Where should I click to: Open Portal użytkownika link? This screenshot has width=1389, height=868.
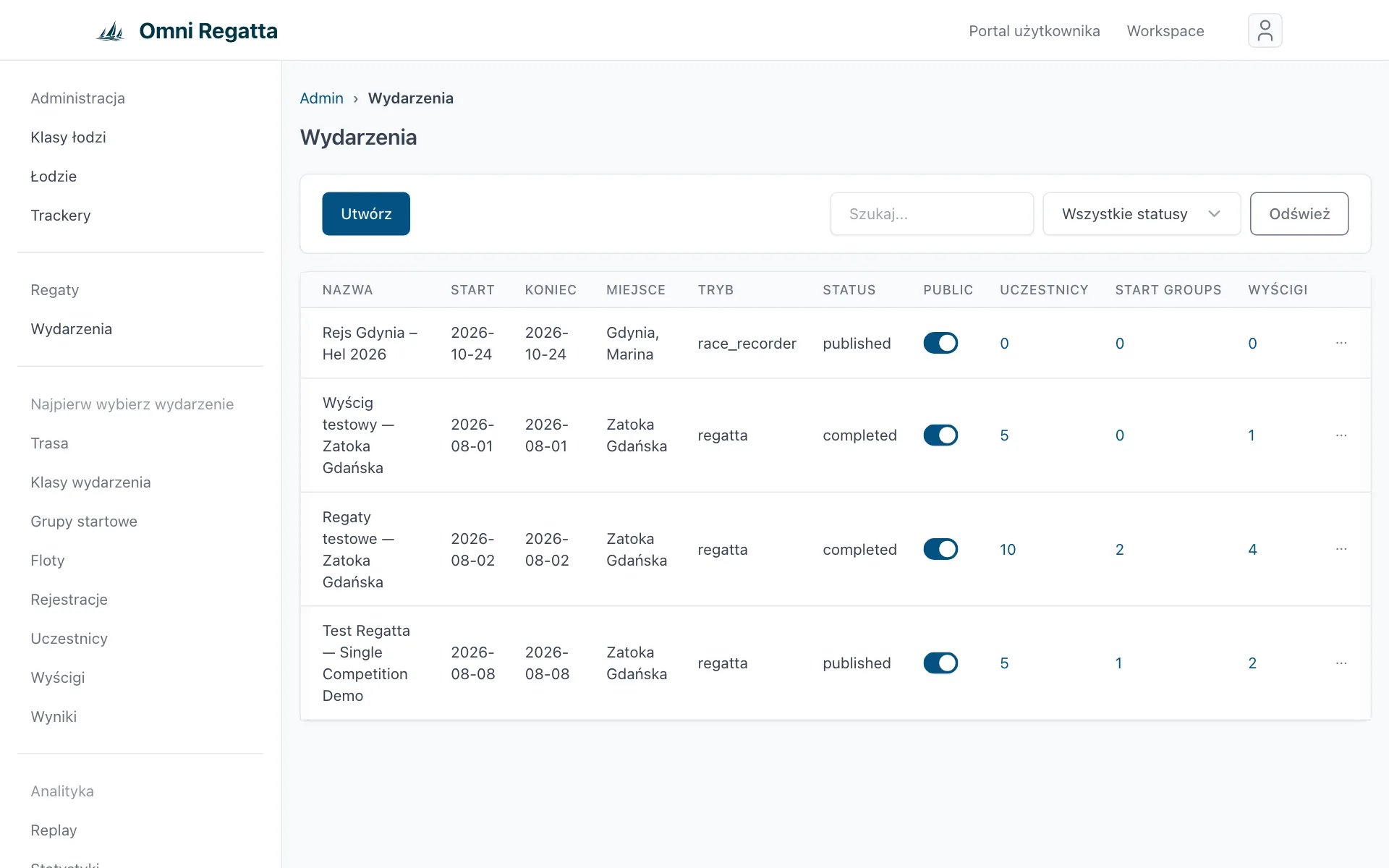(1035, 31)
